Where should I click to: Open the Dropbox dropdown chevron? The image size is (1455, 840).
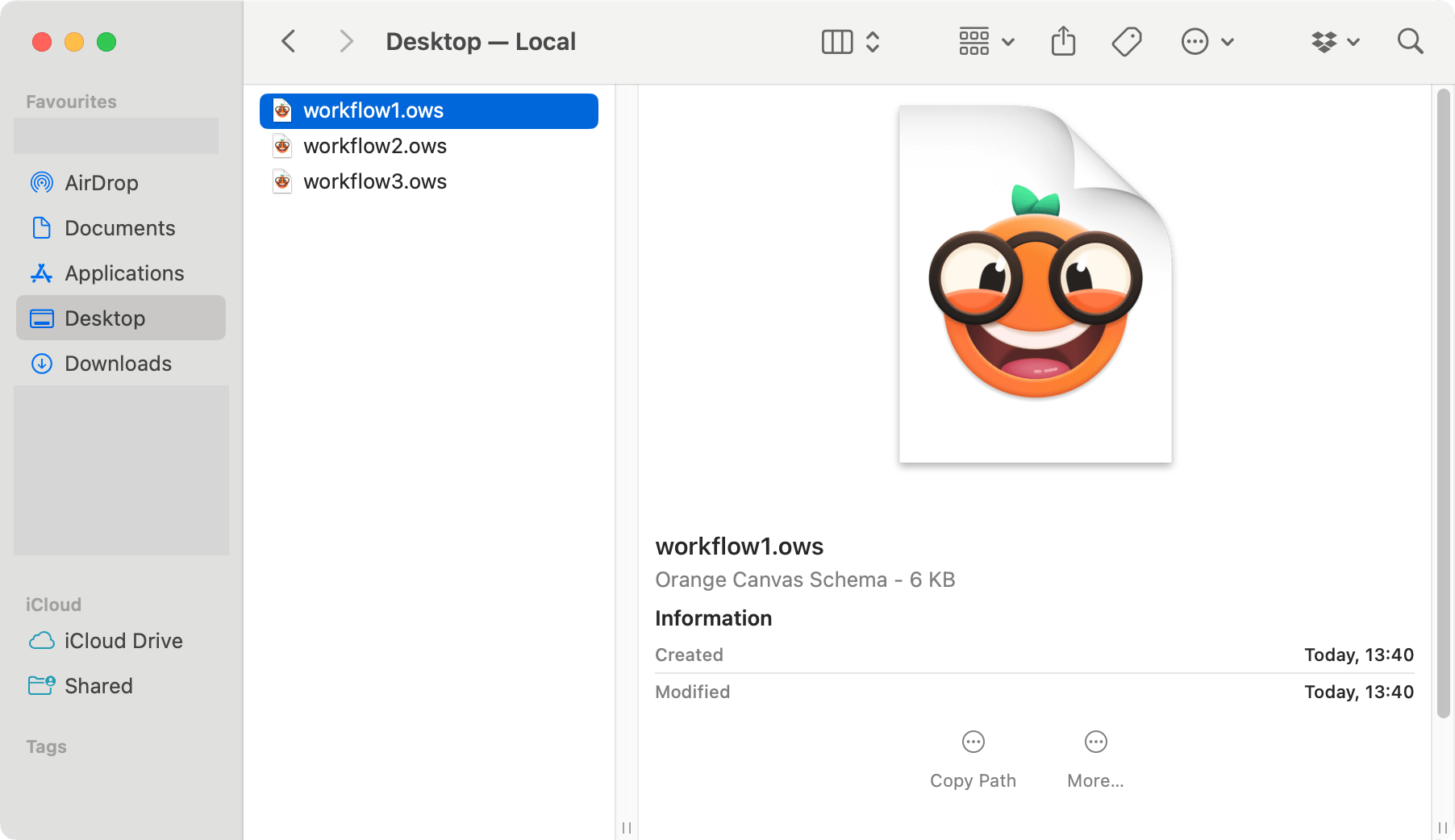click(1354, 41)
